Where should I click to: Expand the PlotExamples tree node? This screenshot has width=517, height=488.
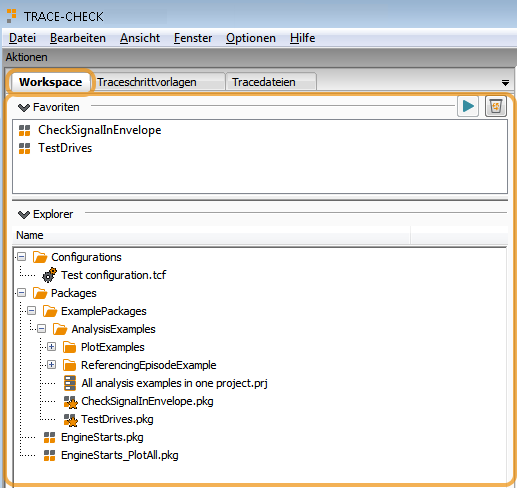point(51,347)
